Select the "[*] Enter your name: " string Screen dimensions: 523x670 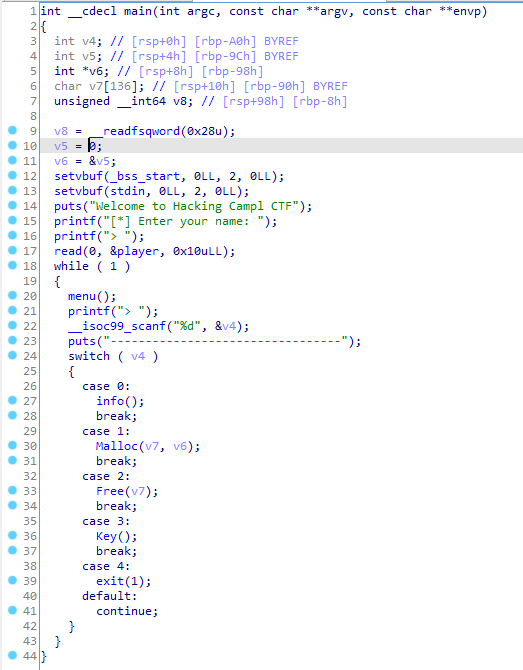pyautogui.click(x=183, y=221)
